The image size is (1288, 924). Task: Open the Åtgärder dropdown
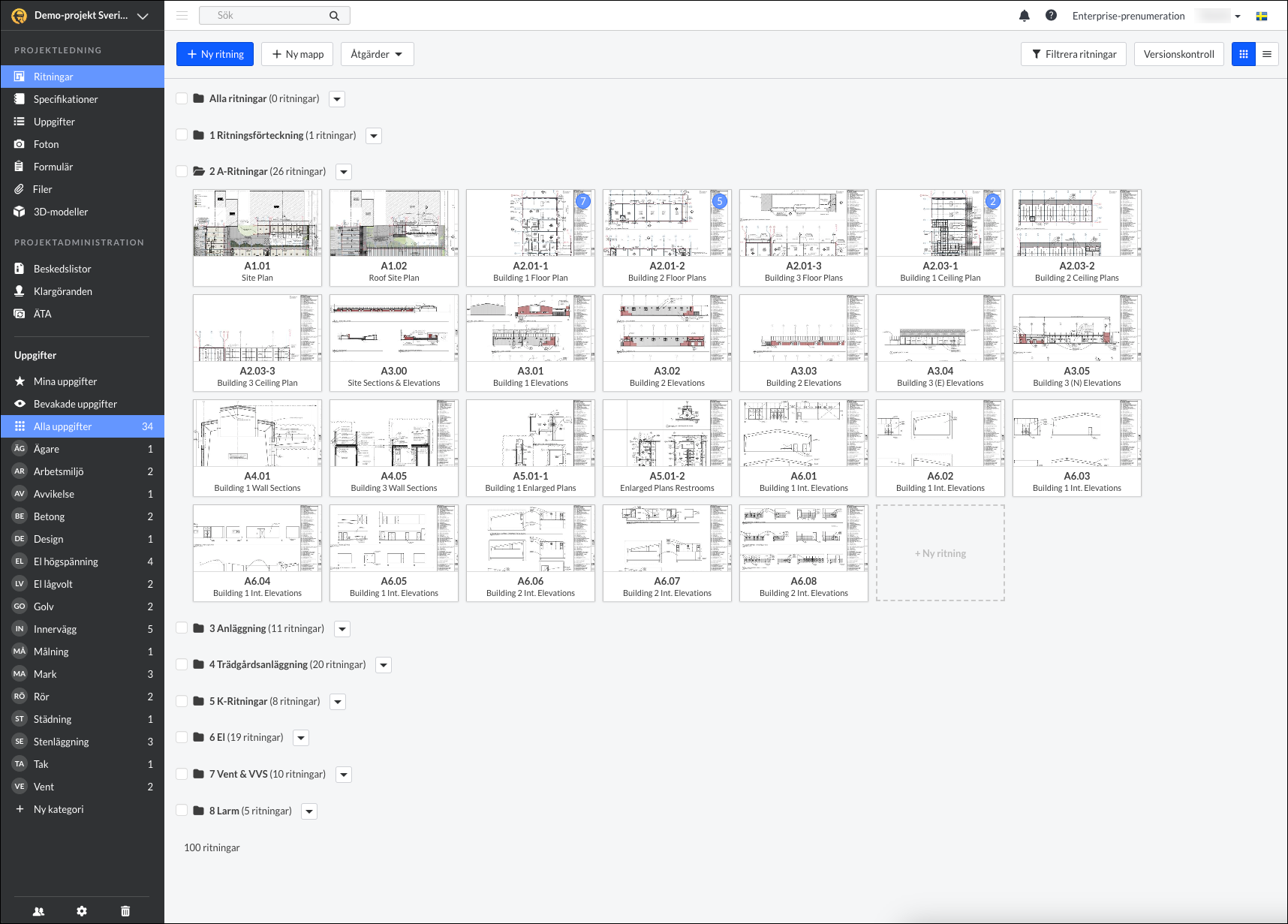pyautogui.click(x=377, y=54)
